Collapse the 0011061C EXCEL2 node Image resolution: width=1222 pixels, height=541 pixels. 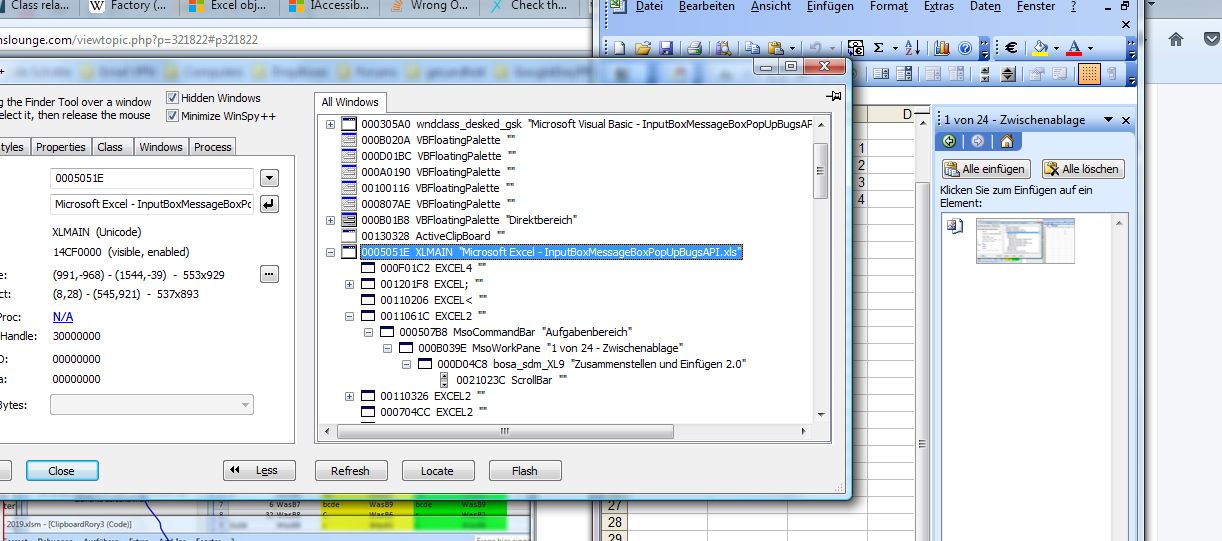(350, 316)
